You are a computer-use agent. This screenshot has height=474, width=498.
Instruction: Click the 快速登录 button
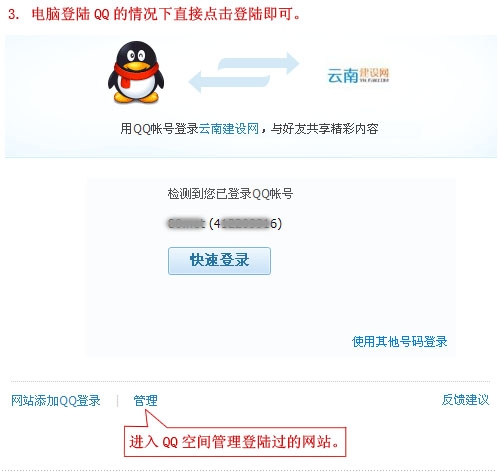219,260
